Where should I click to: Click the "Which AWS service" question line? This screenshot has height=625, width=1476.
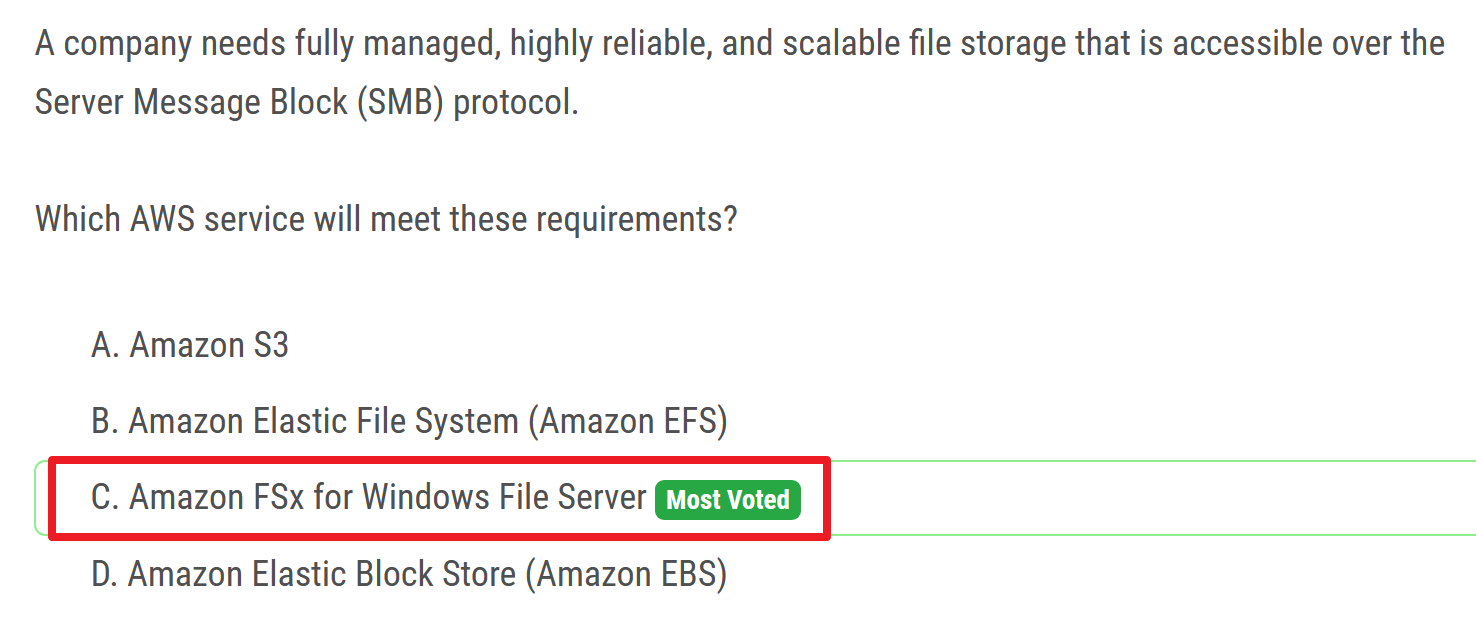386,219
